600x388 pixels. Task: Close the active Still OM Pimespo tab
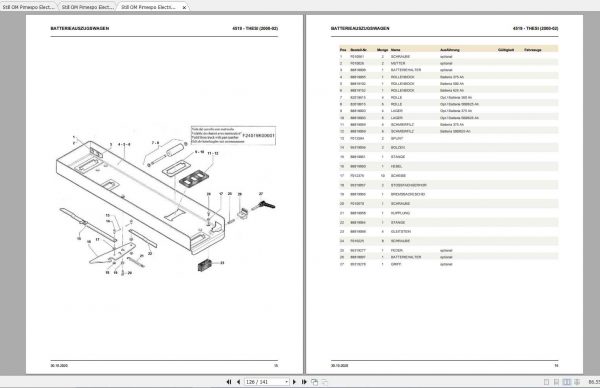pos(184,7)
